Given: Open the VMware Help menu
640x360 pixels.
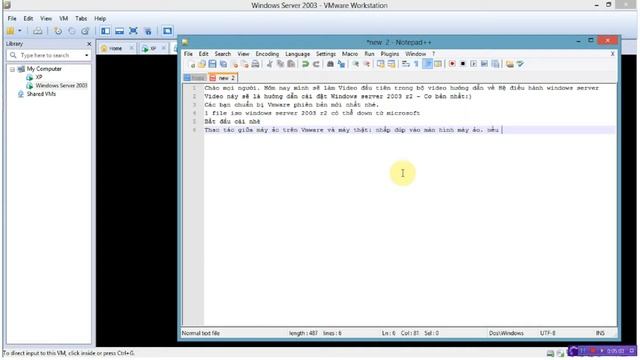Looking at the screenshot, I should [x=100, y=18].
